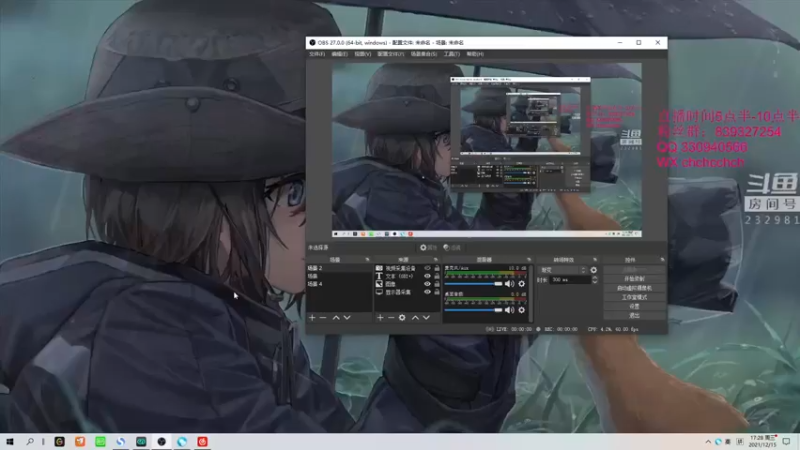The image size is (800, 450).
Task: Mute the 桌面音频 speaker icon
Action: 509,310
